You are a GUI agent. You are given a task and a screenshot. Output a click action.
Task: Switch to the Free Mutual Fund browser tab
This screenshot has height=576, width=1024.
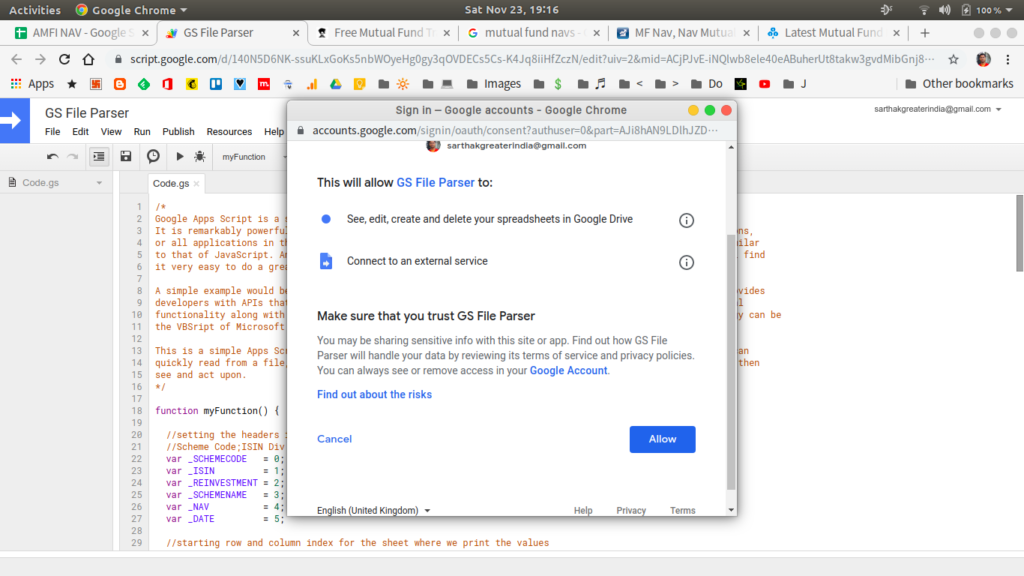(x=383, y=33)
